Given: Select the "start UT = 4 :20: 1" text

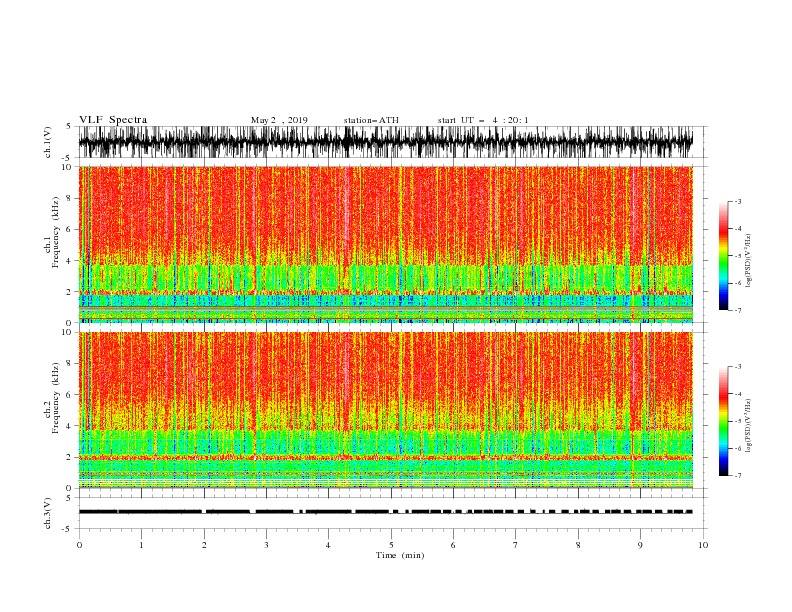Looking at the screenshot, I should tap(483, 120).
